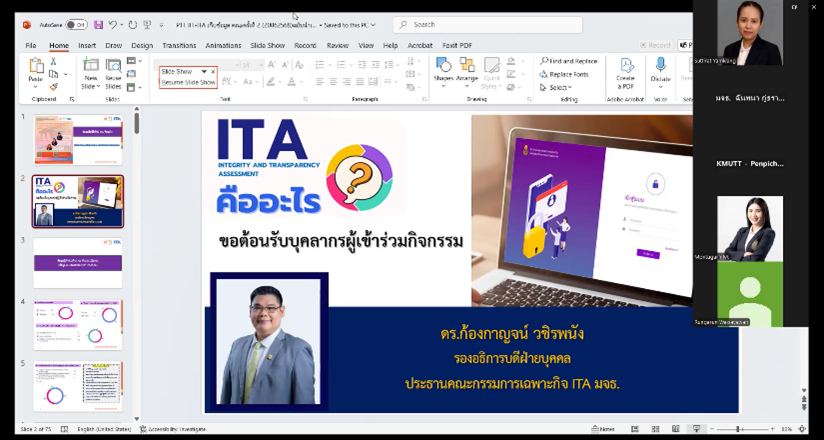The height and width of the screenshot is (440, 824).
Task: Undo the last action
Action: 112,25
